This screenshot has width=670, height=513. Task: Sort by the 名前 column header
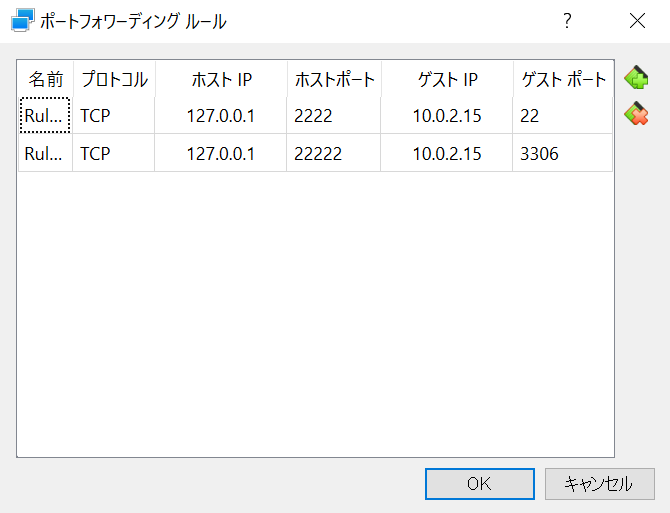point(46,79)
